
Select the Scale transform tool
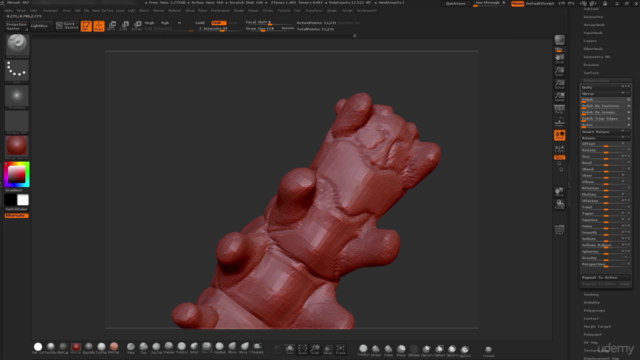(x=124, y=26)
